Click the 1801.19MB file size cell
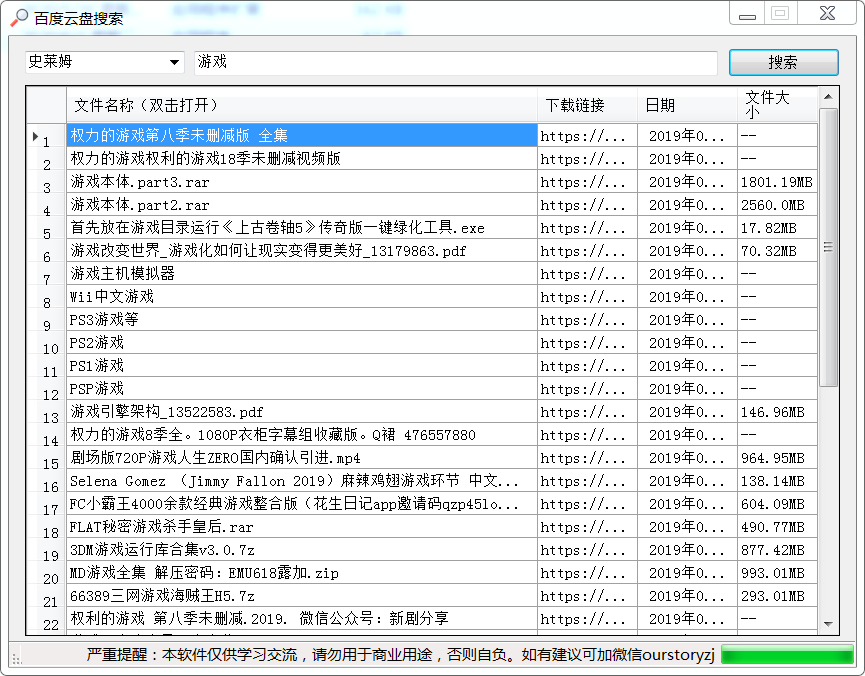The image size is (865, 676). click(x=777, y=182)
